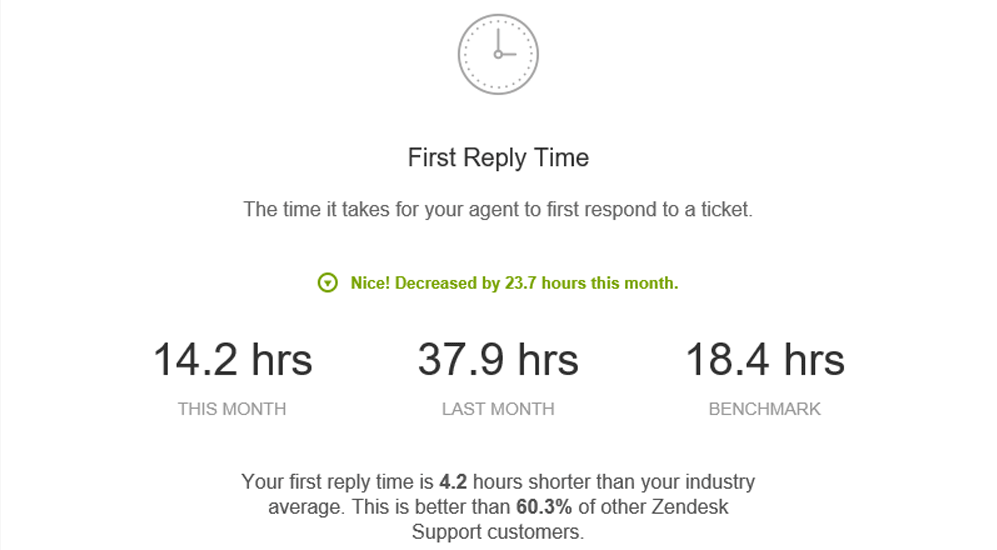Select the 18.4 hrs benchmark value
Screen dimensions: 997x550
(765, 360)
